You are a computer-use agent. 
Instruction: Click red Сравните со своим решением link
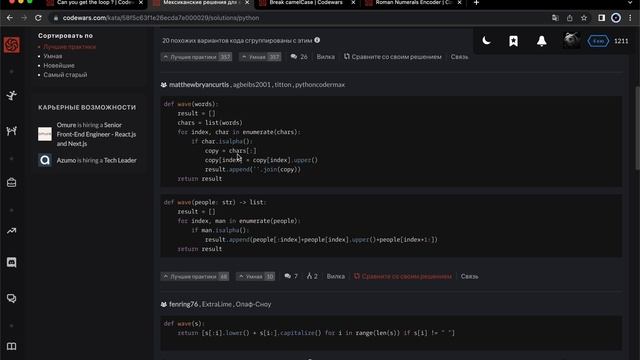pos(403,276)
